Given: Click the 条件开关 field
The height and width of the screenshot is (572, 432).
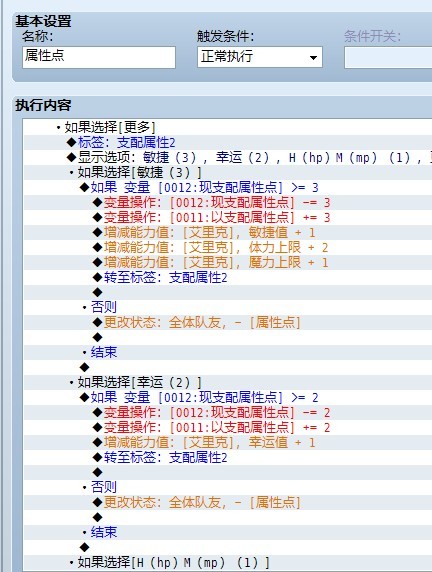Looking at the screenshot, I should 388,57.
